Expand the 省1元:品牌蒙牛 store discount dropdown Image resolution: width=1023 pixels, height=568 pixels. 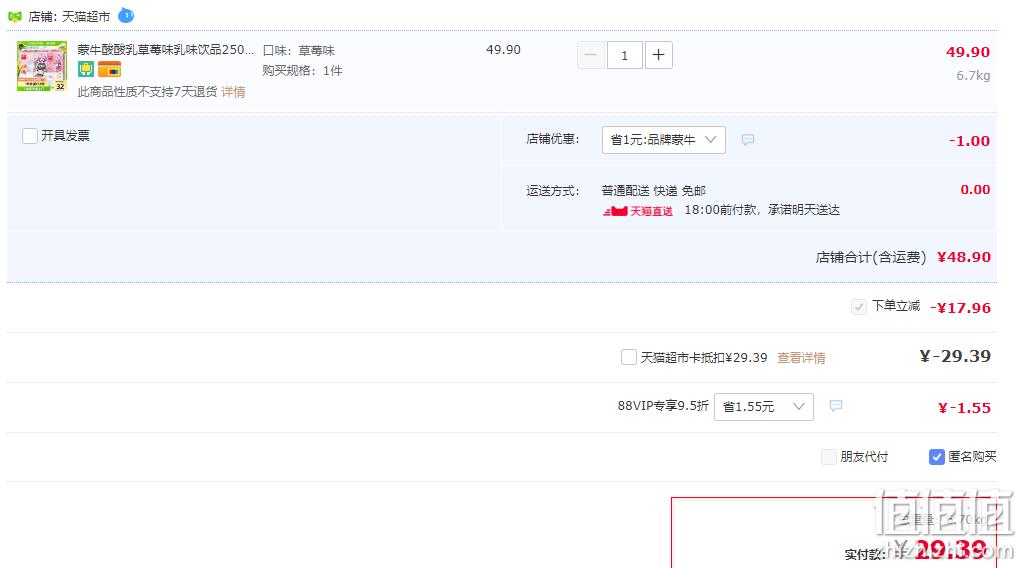664,140
